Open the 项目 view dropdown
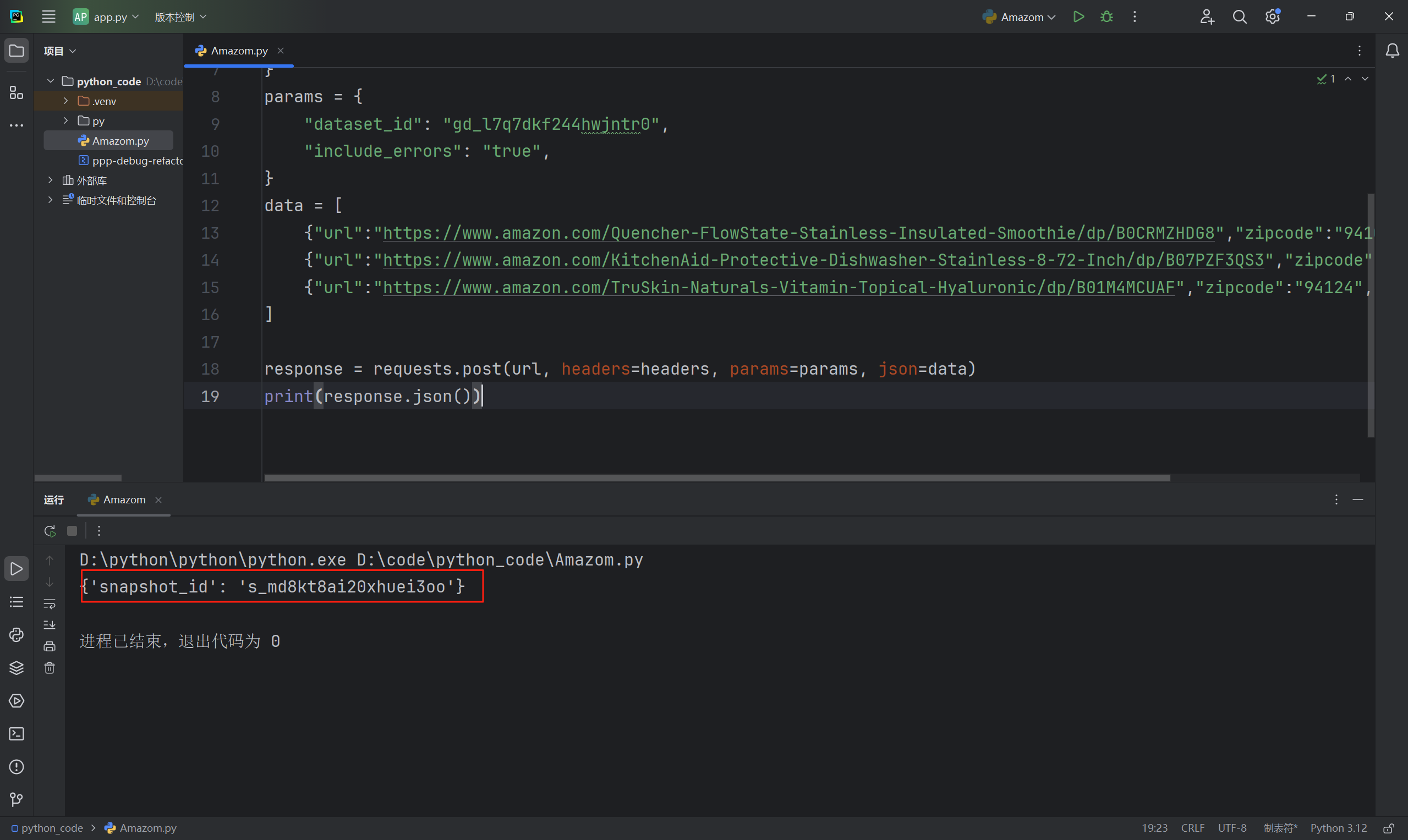1408x840 pixels. (59, 51)
